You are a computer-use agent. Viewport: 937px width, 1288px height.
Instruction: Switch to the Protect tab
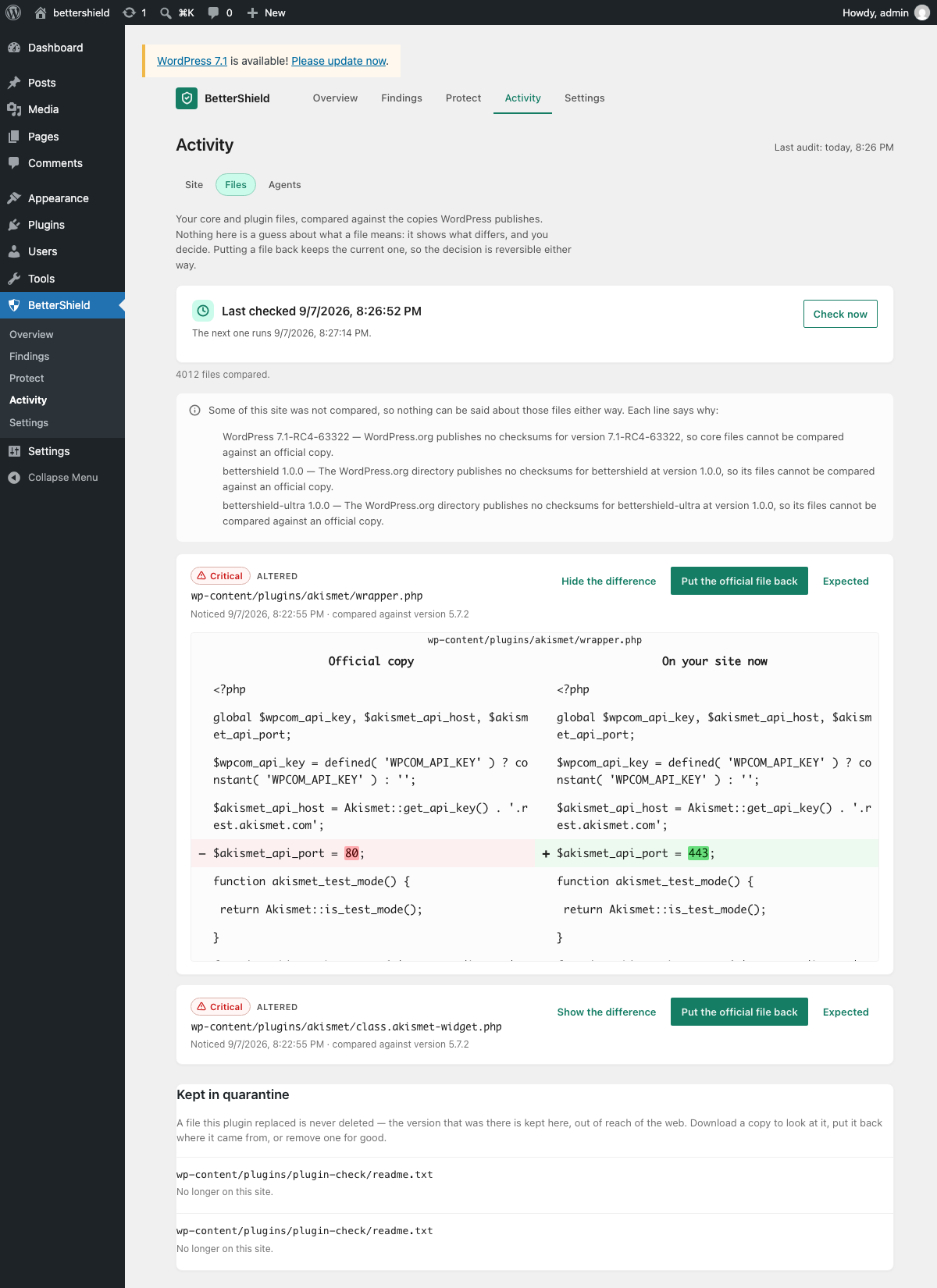(x=463, y=98)
